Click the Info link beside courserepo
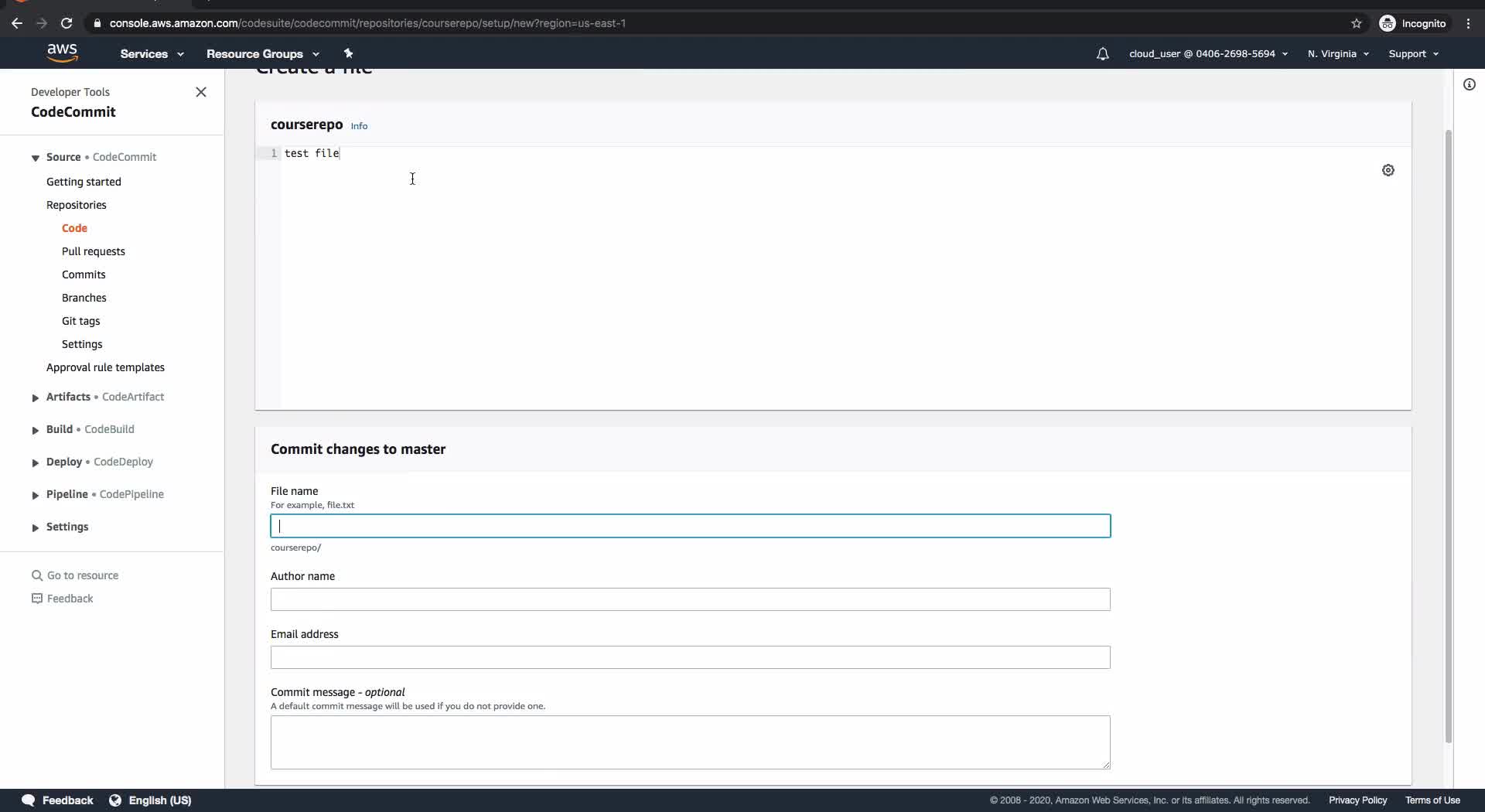1485x812 pixels. click(359, 126)
